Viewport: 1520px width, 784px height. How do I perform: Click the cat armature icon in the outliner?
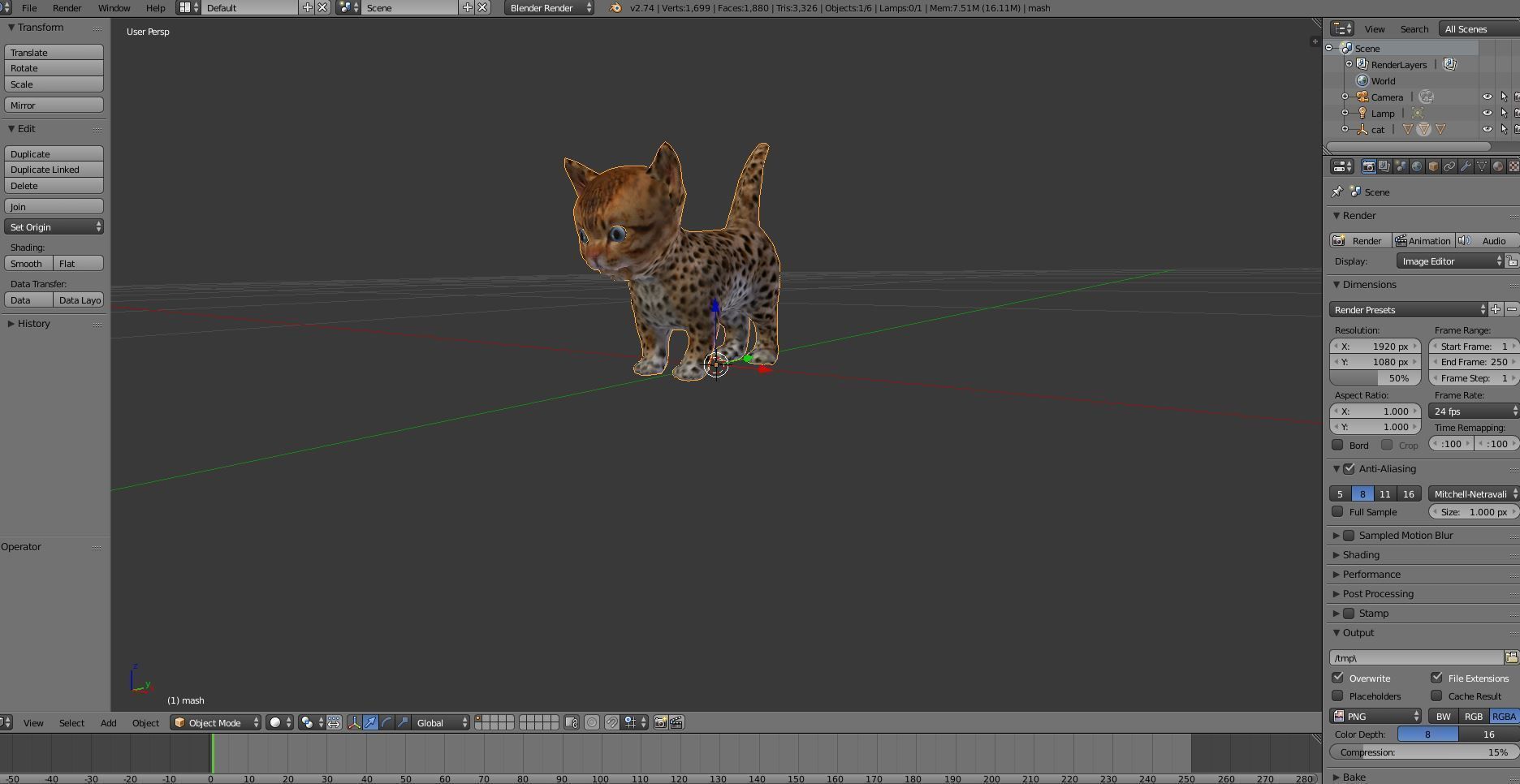1362,130
